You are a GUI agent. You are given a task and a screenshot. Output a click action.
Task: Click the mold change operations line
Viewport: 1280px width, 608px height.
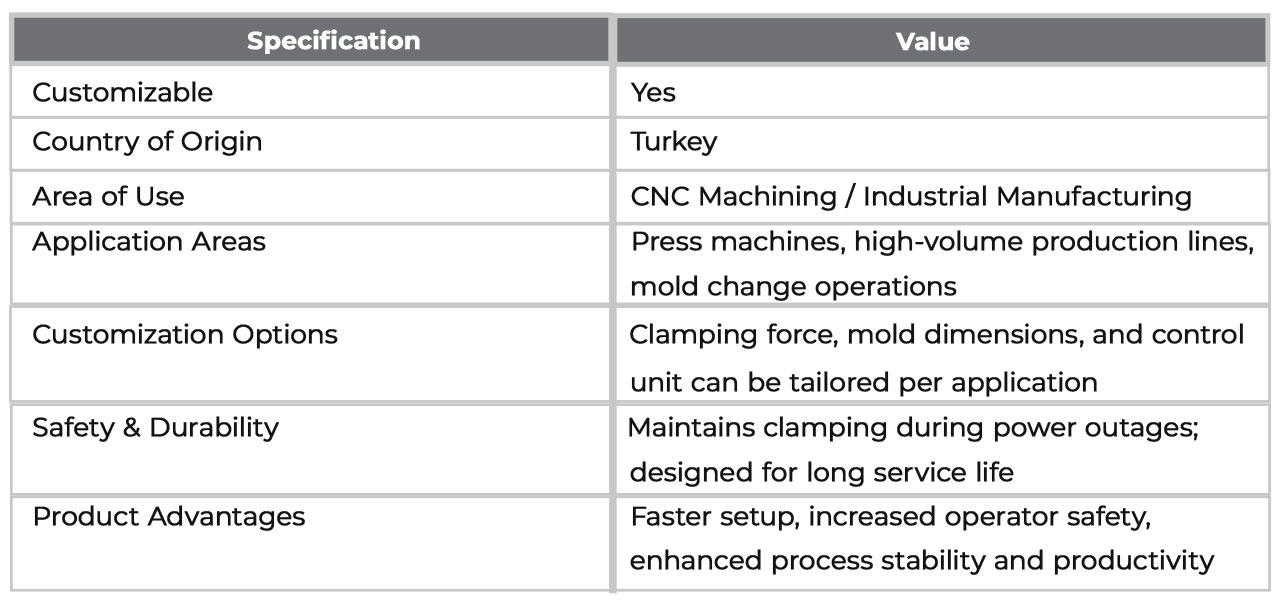pos(793,287)
